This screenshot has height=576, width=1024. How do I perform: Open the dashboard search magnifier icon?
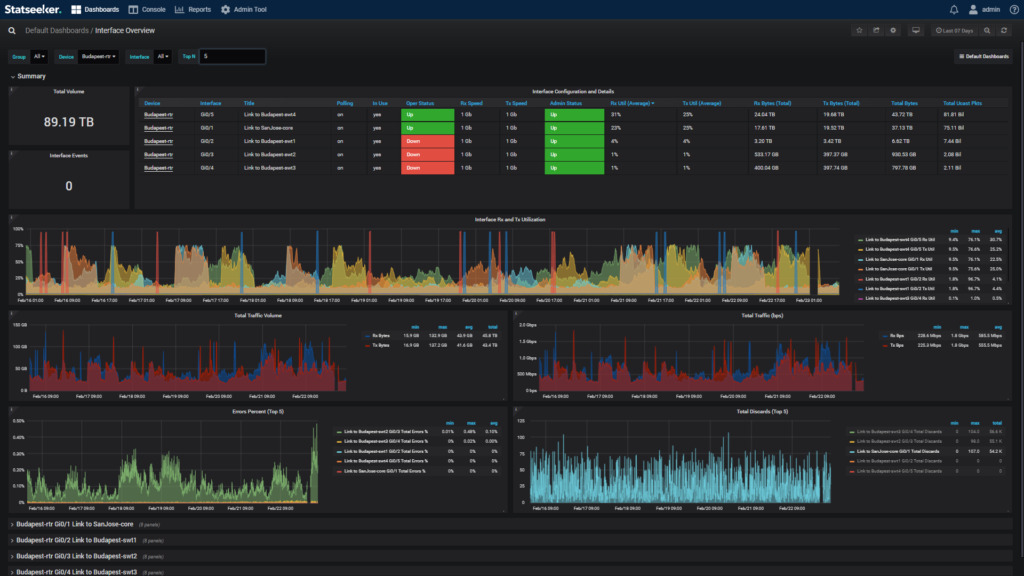[12, 31]
